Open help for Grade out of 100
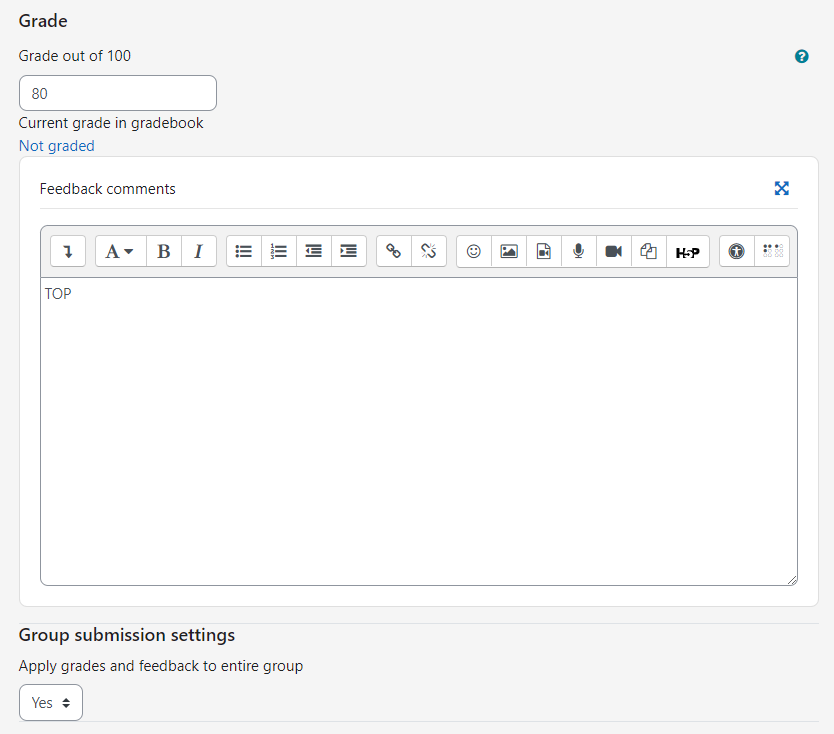 [x=802, y=56]
